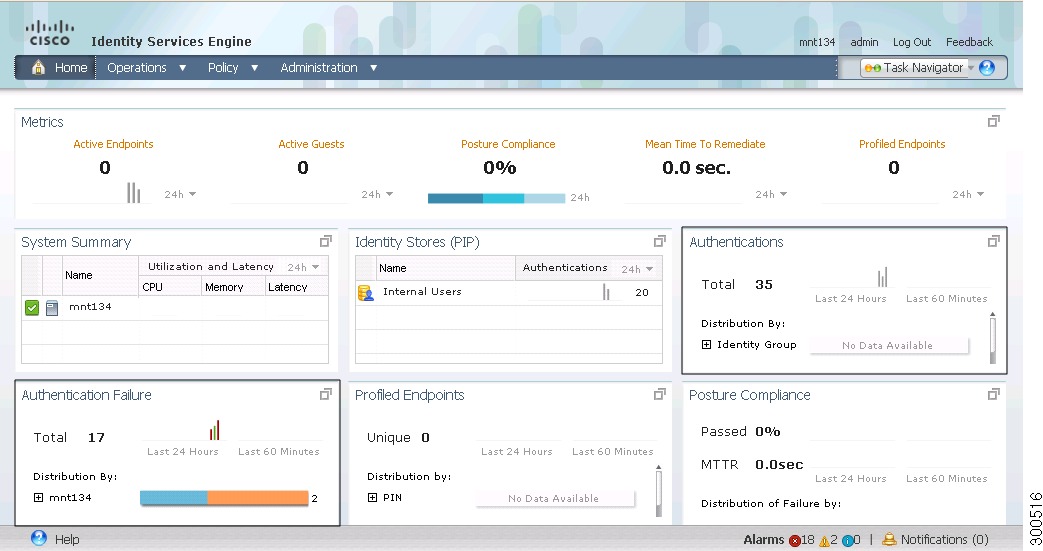The image size is (1043, 551).
Task: Open the Administration menu
Action: pos(329,68)
